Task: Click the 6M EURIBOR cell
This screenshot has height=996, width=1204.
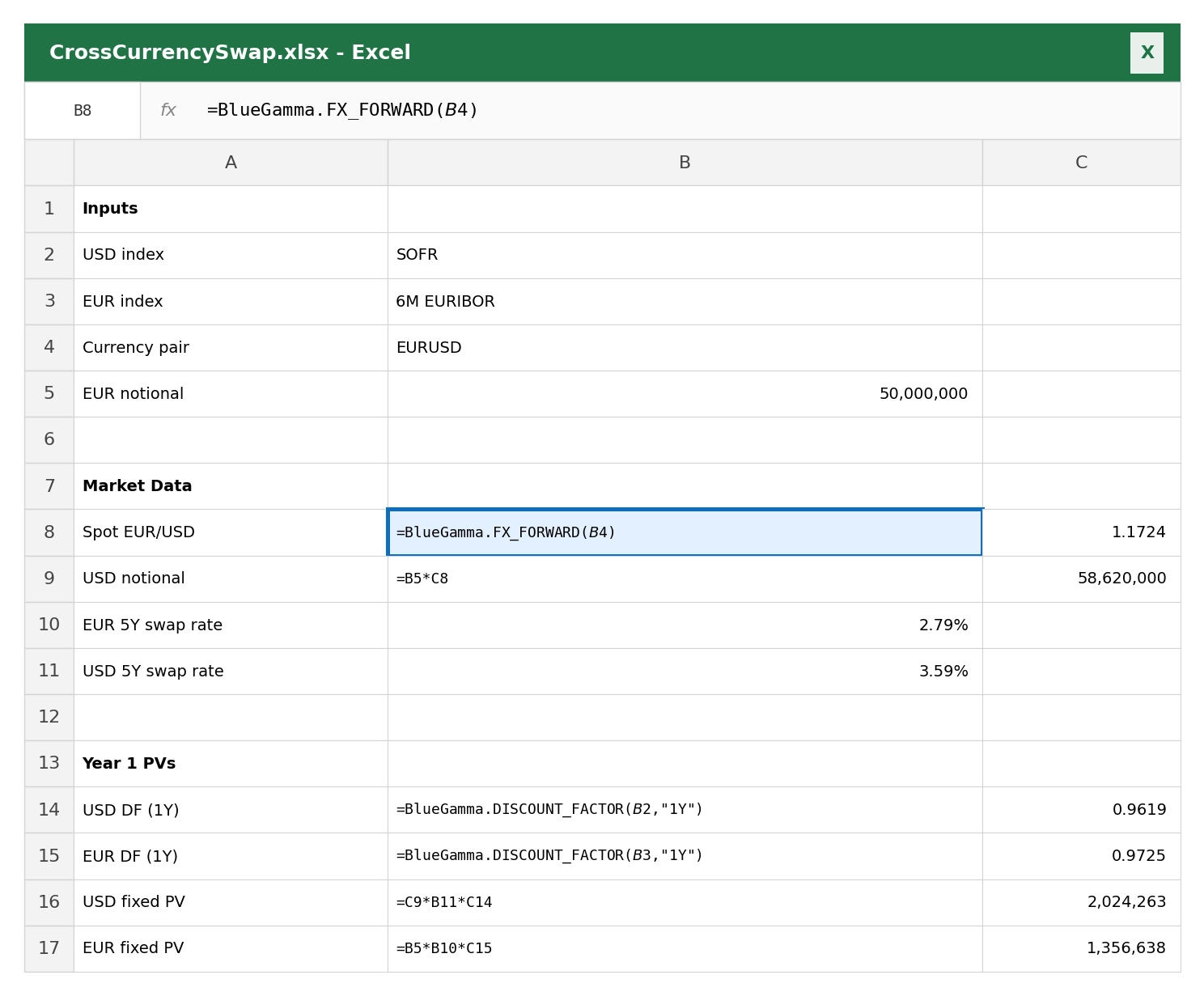Action: point(684,301)
